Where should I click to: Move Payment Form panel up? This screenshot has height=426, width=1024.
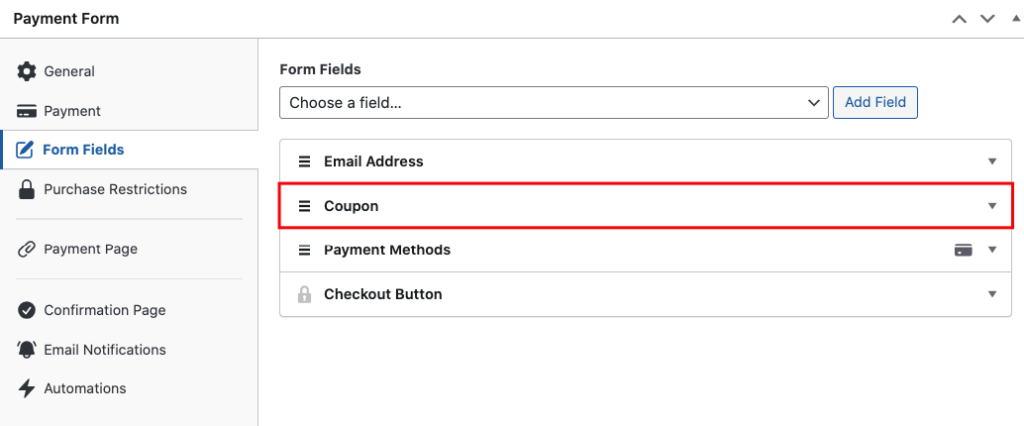click(959, 19)
